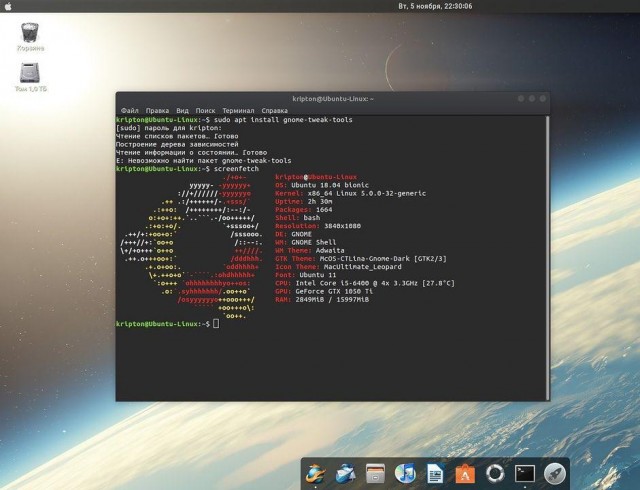Click the '[sudo] пароль для kripton:' line

(169, 128)
